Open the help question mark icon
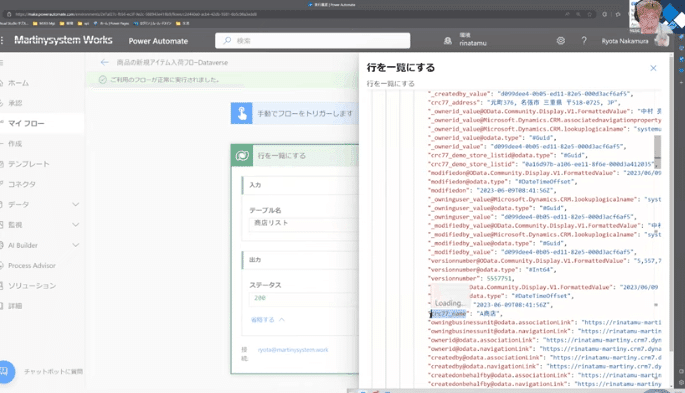 click(584, 41)
